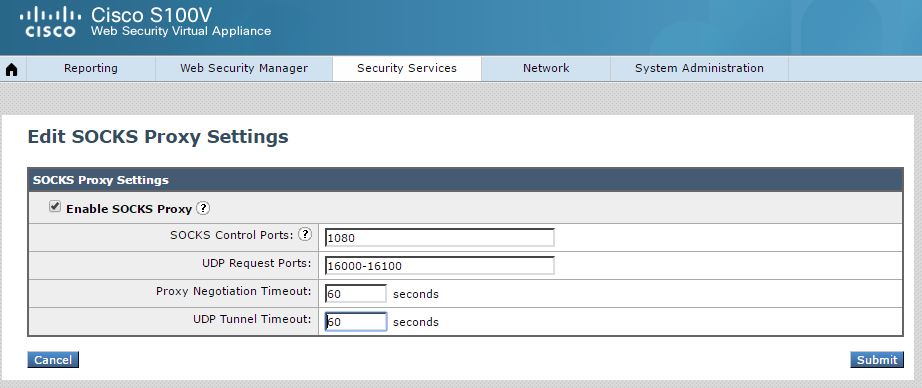Image resolution: width=922 pixels, height=388 pixels.
Task: Open the System Administration menu
Action: (699, 68)
